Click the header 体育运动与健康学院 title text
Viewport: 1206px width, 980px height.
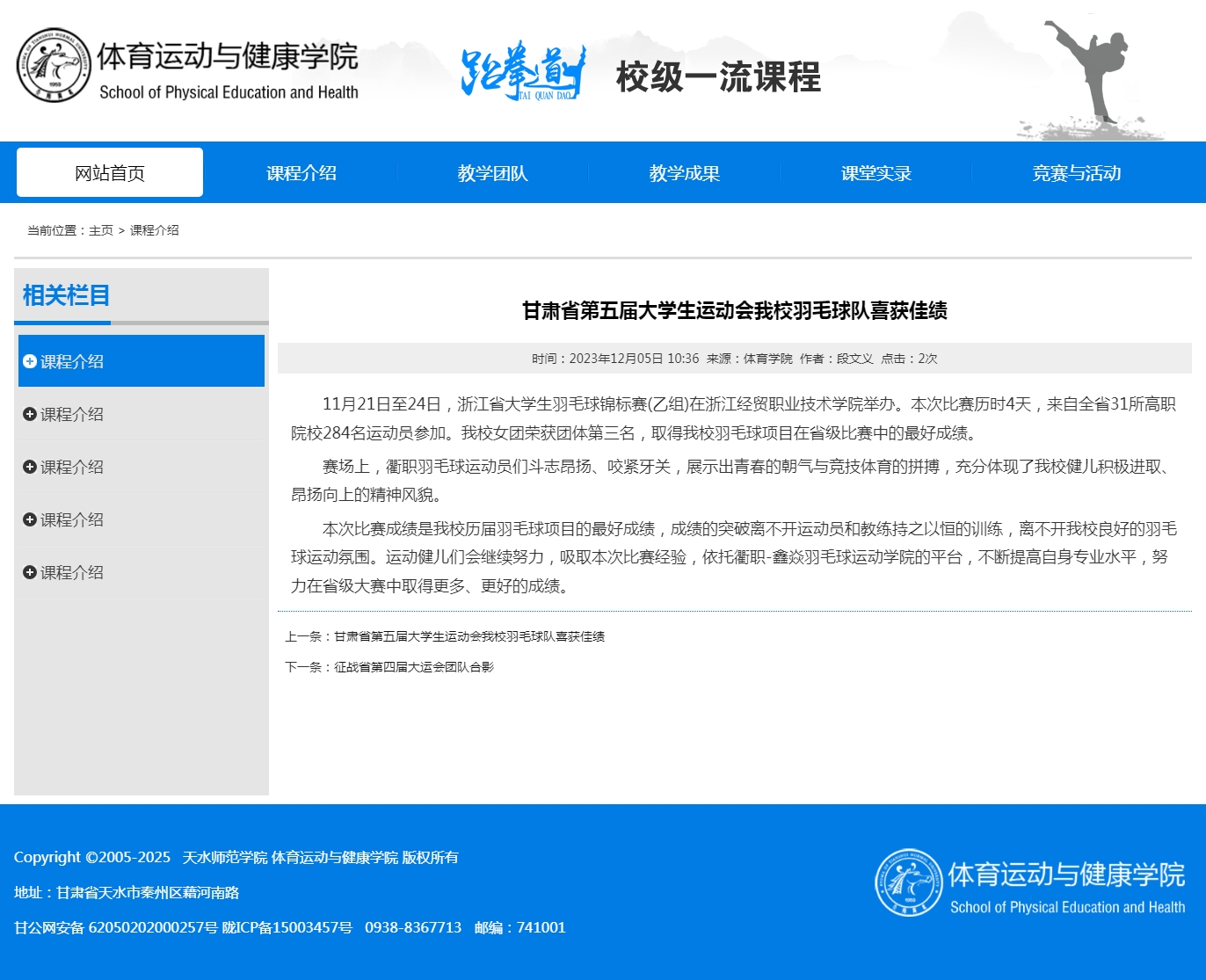[x=228, y=56]
